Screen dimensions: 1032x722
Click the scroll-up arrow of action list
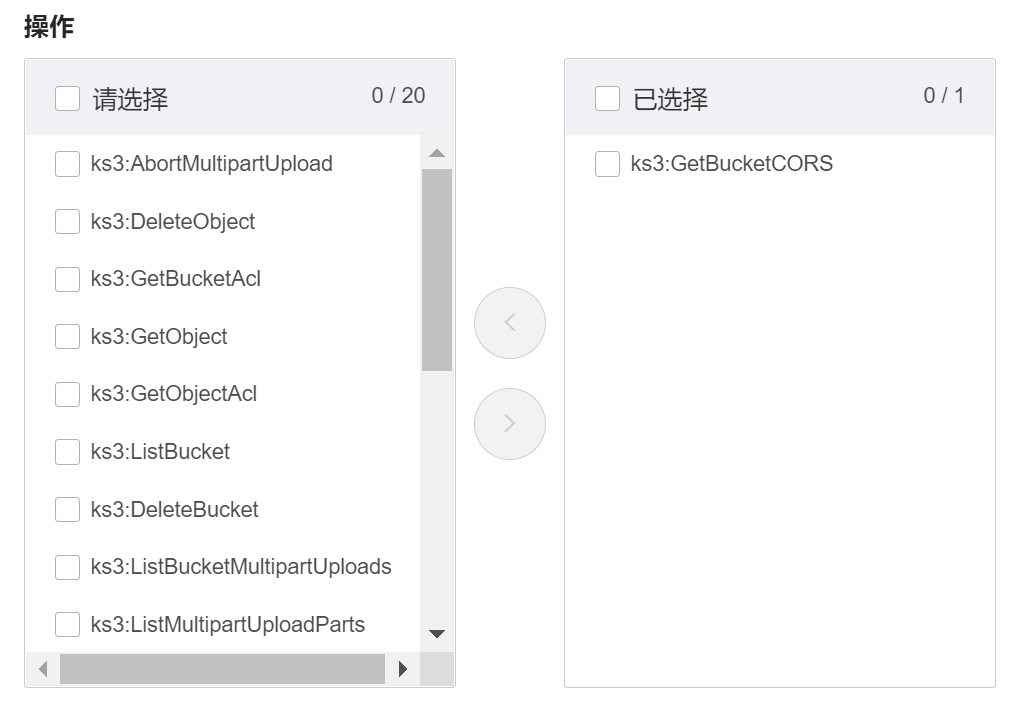(x=436, y=154)
